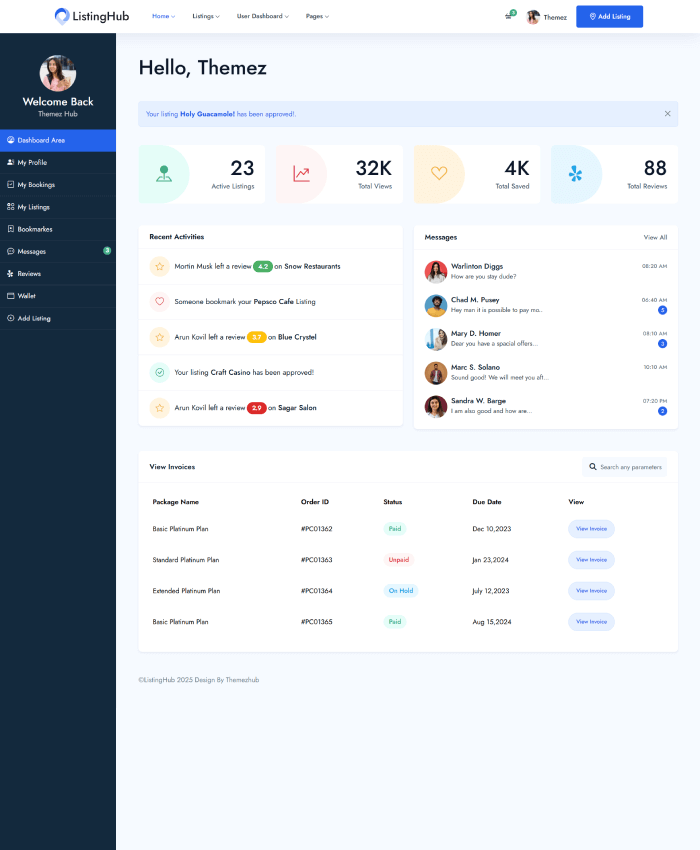Expand the Listings dropdown menu
The width and height of the screenshot is (700, 850).
tap(206, 17)
